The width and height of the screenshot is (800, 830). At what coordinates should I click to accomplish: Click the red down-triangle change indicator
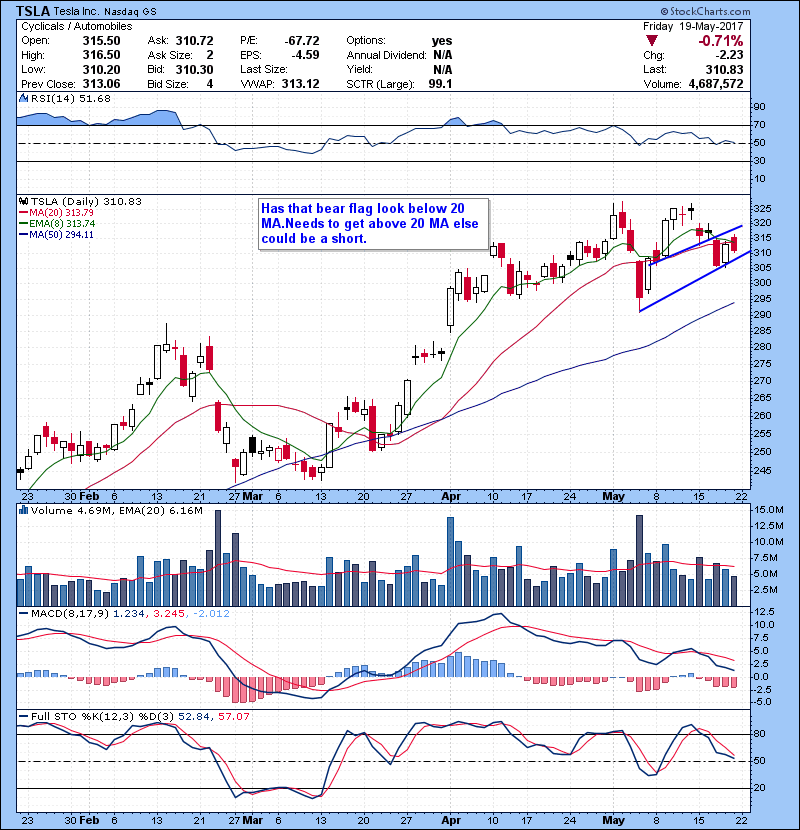[652, 41]
